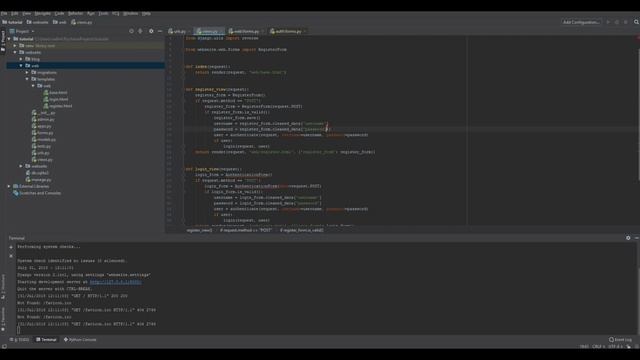Select apps.py in project tree
Screen dimensions: 640x360
point(42,126)
